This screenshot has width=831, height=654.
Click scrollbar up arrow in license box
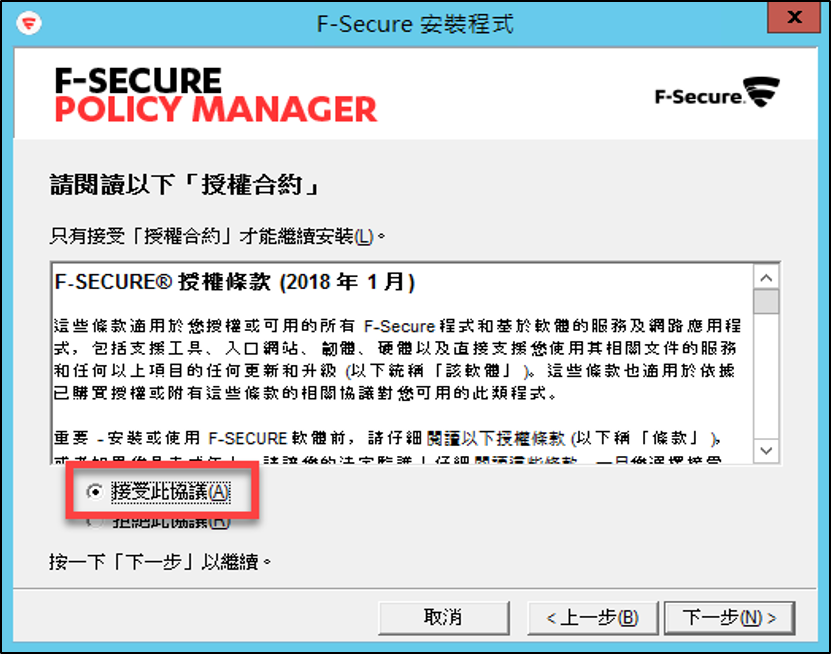pos(766,278)
